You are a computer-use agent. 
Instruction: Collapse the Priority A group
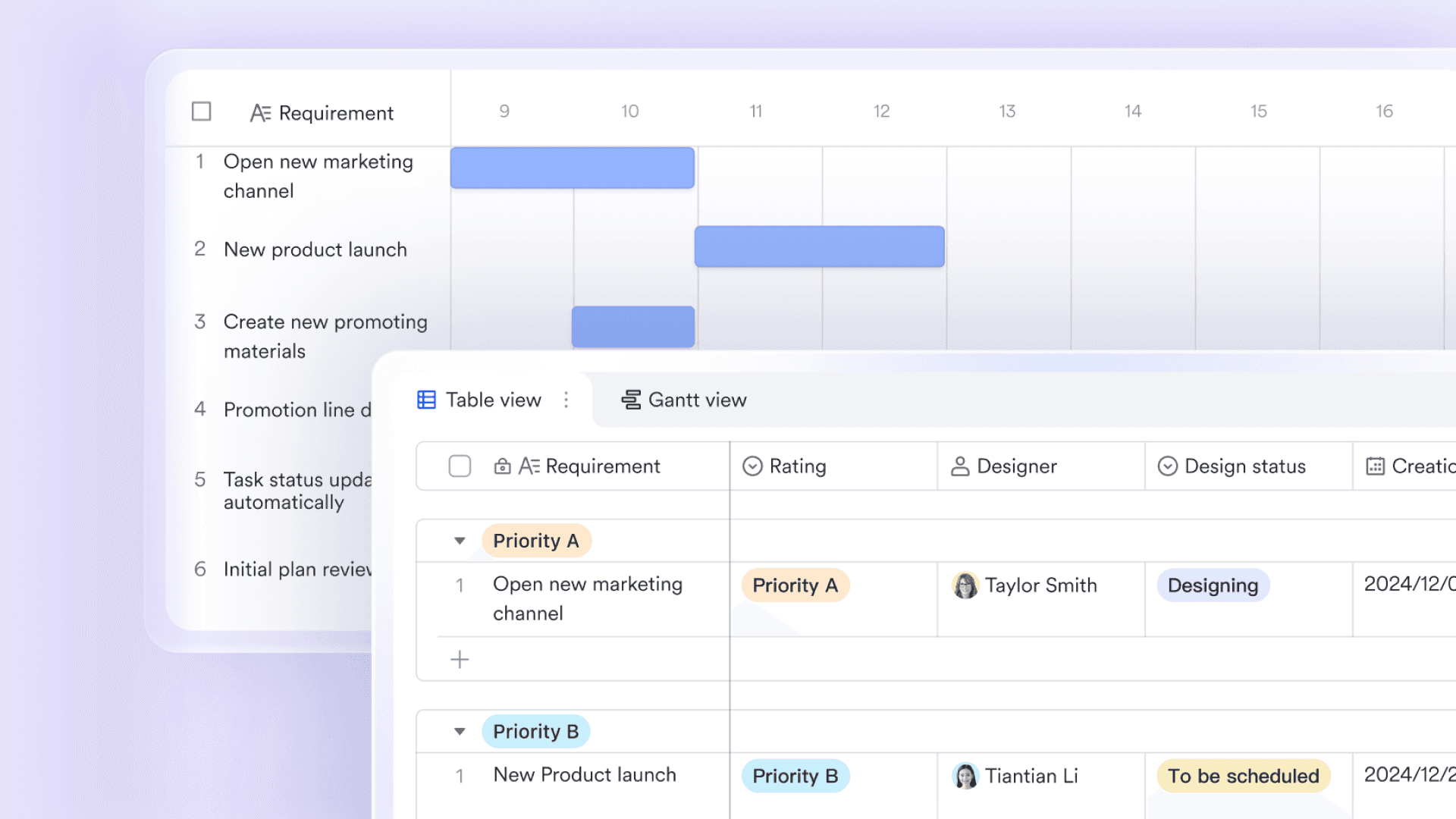[460, 541]
